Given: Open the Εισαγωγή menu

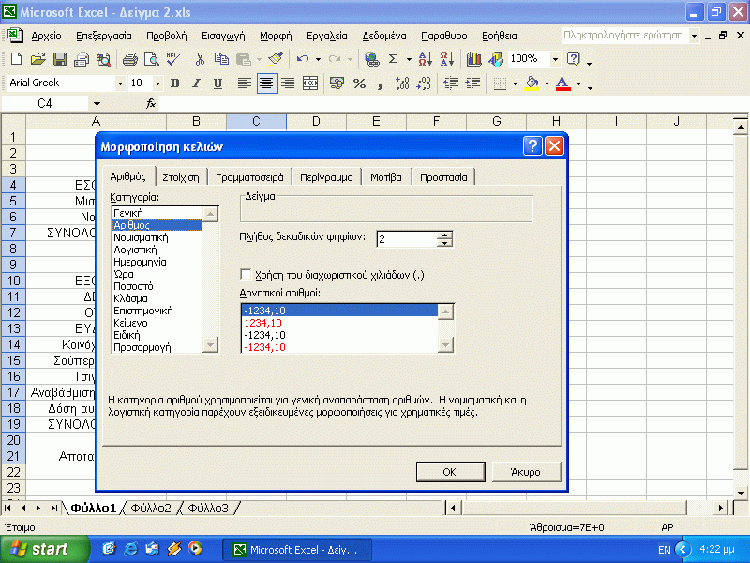Looking at the screenshot, I should 223,36.
